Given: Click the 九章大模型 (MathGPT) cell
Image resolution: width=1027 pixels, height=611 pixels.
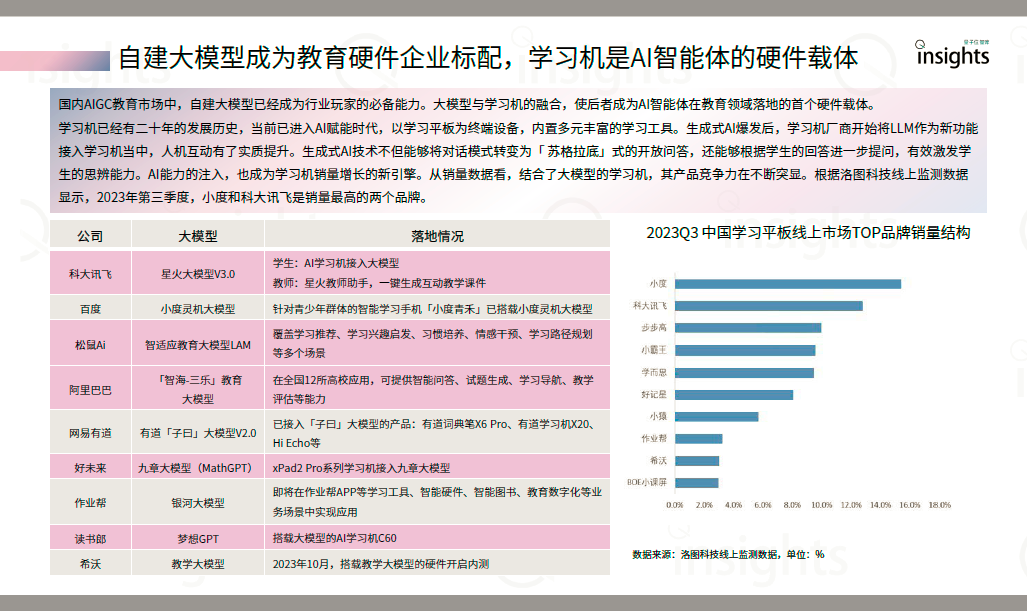Looking at the screenshot, I should [198, 468].
